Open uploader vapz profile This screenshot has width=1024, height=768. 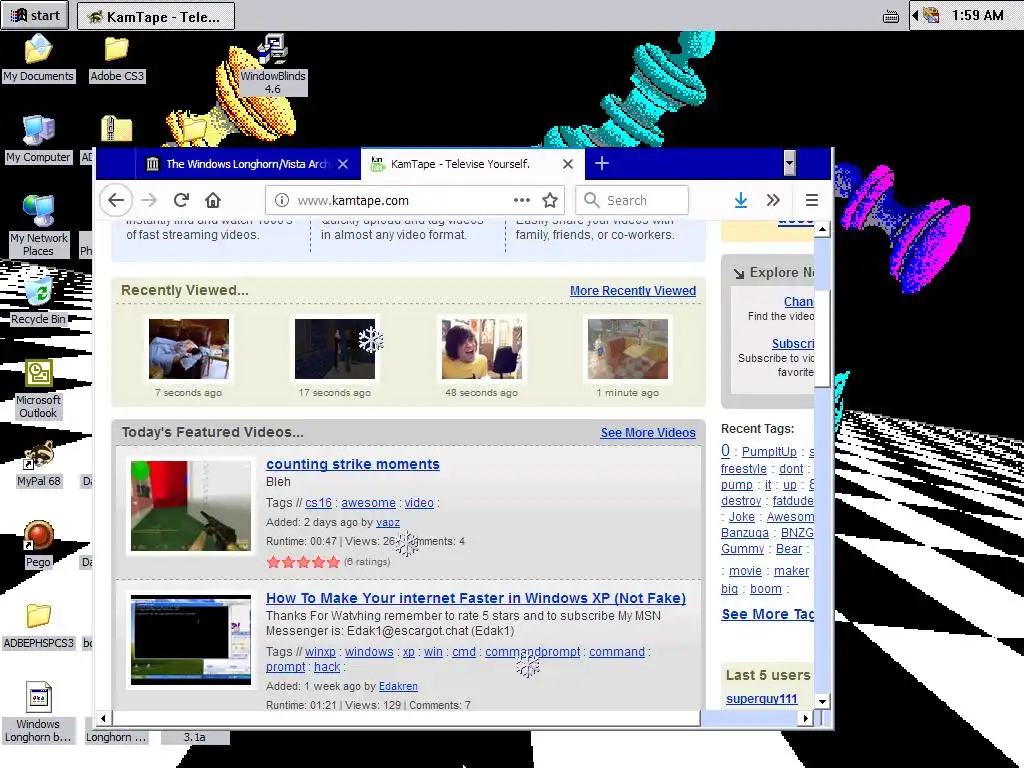pyautogui.click(x=388, y=522)
